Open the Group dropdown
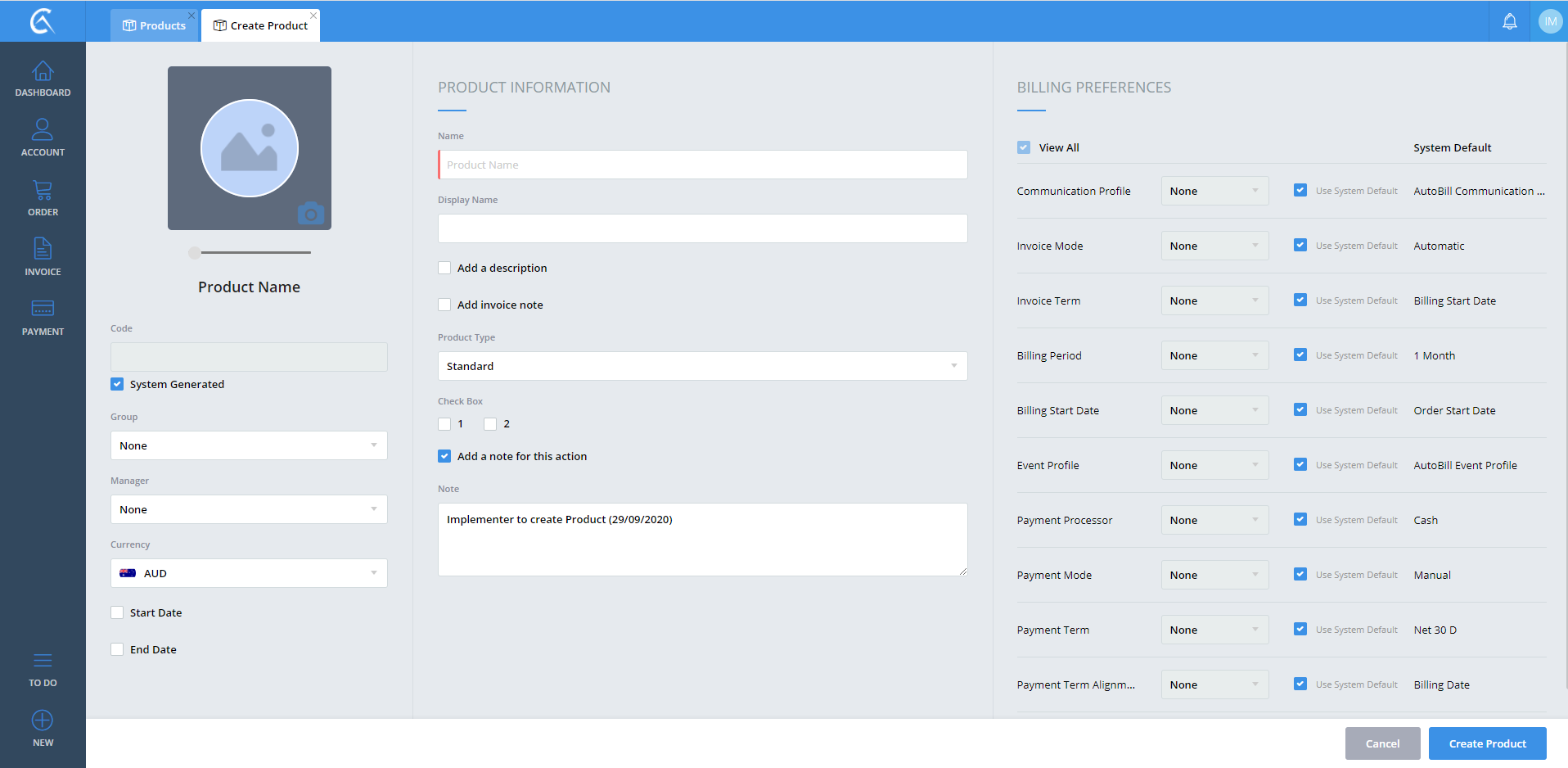Viewport: 1568px width, 768px height. tap(249, 445)
